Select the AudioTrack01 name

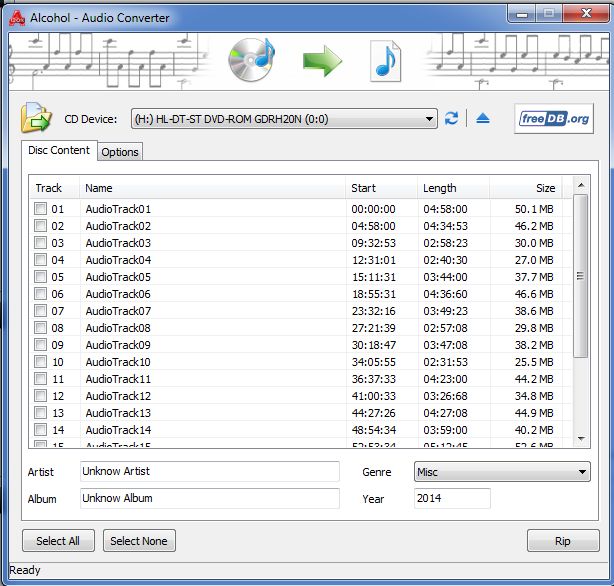pyautogui.click(x=118, y=209)
